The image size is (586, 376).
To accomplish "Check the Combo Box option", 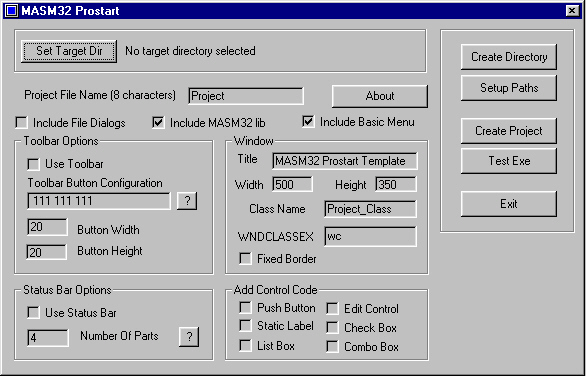I will click(x=332, y=347).
